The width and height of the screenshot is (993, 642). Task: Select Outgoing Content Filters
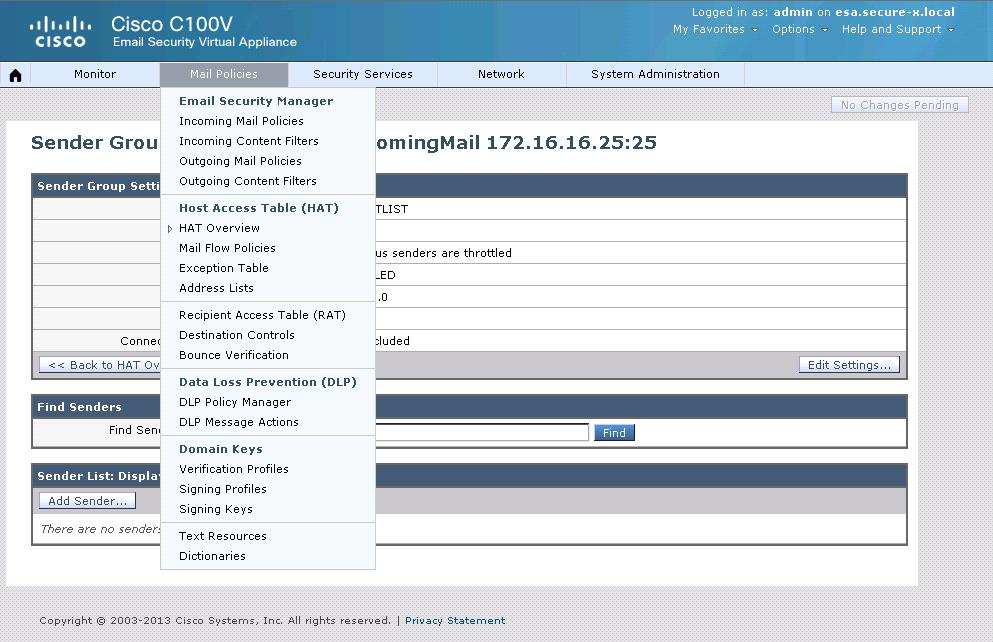coord(248,181)
